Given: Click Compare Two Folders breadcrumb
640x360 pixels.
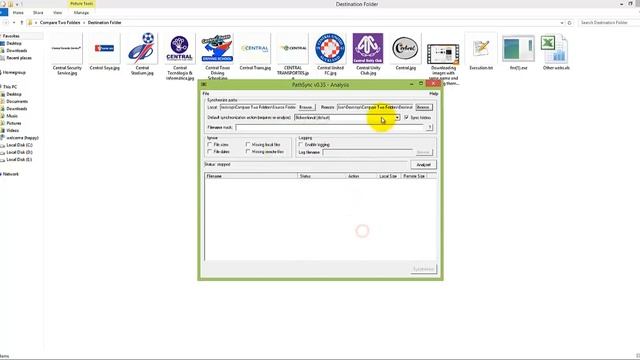Looking at the screenshot, I should [x=60, y=22].
